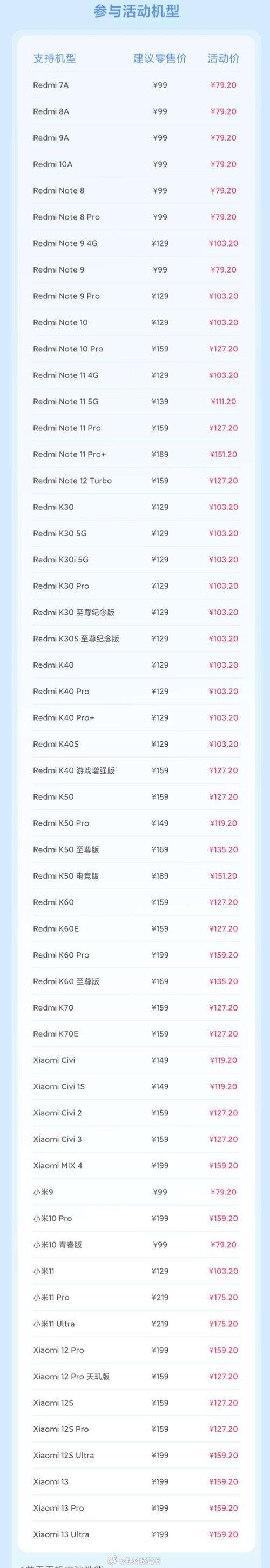This screenshot has width=270, height=1568.
Task: Select the 活动价 column header
Action: [x=223, y=58]
